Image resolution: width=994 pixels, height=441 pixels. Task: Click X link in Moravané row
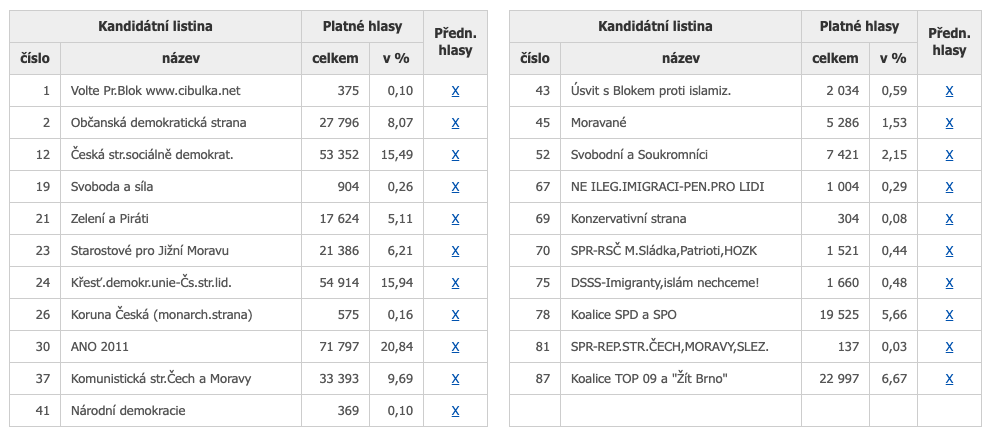949,123
